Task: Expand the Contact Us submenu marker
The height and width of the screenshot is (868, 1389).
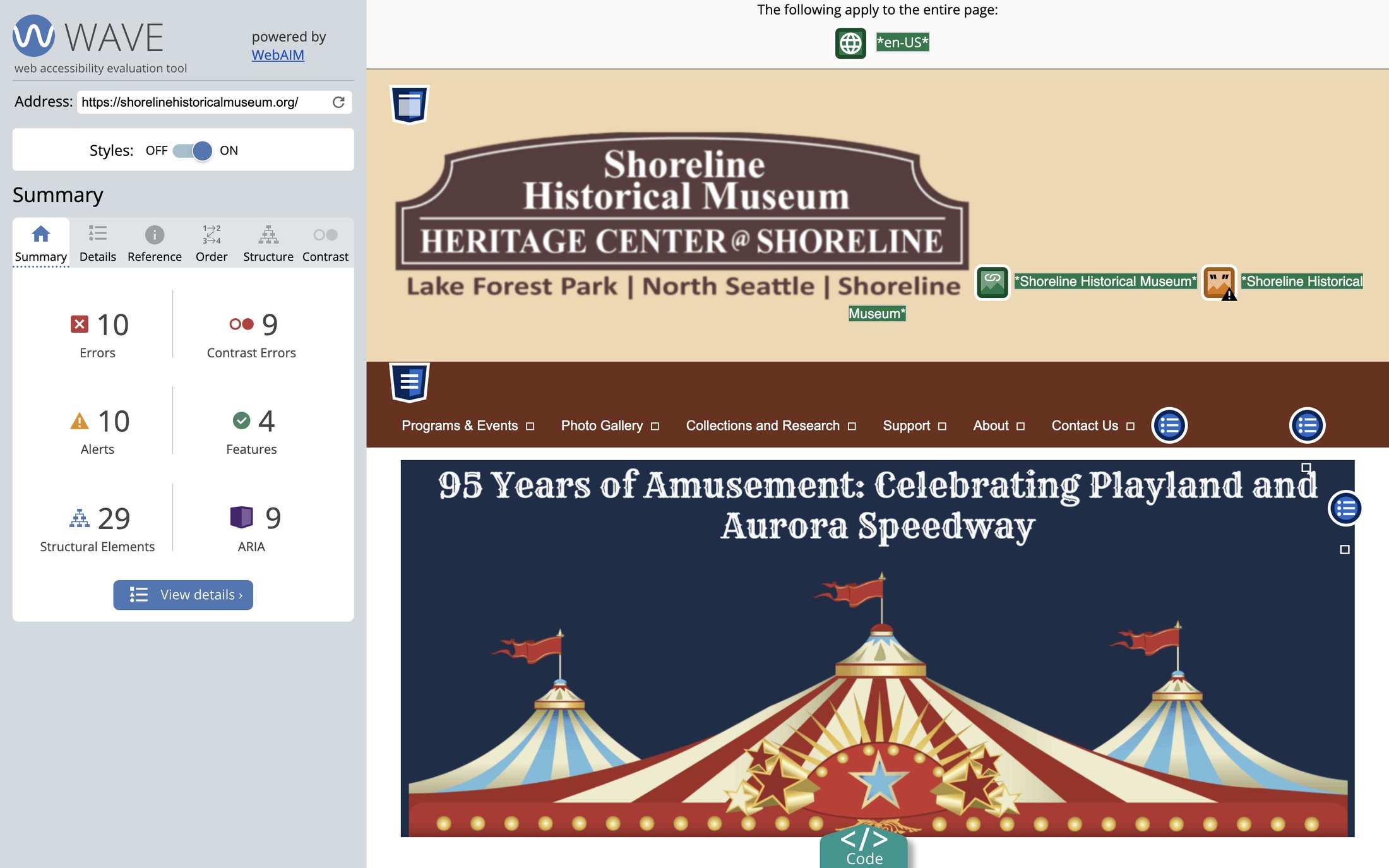Action: (x=1130, y=426)
